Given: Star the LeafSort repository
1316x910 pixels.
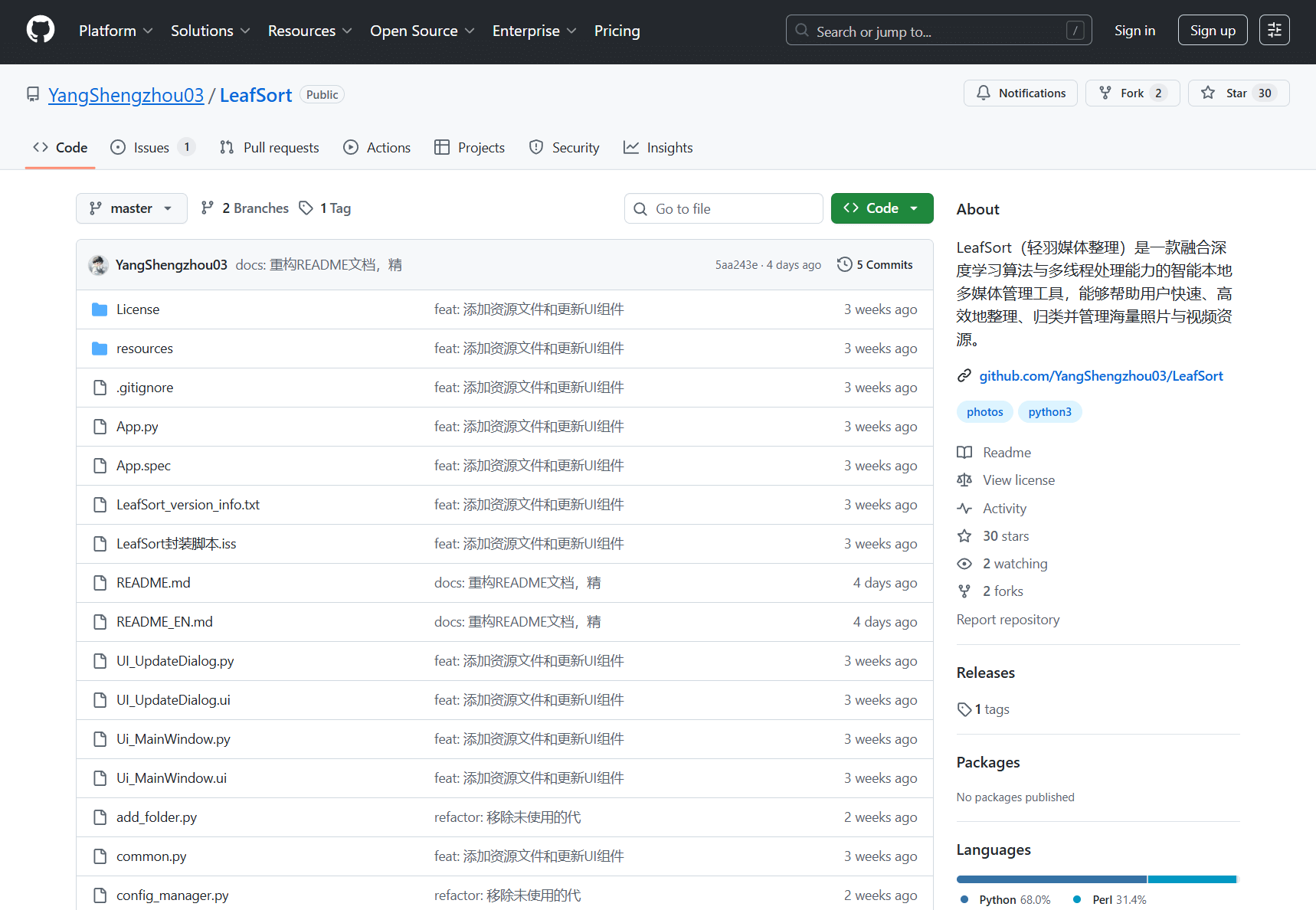Looking at the screenshot, I should (1236, 93).
